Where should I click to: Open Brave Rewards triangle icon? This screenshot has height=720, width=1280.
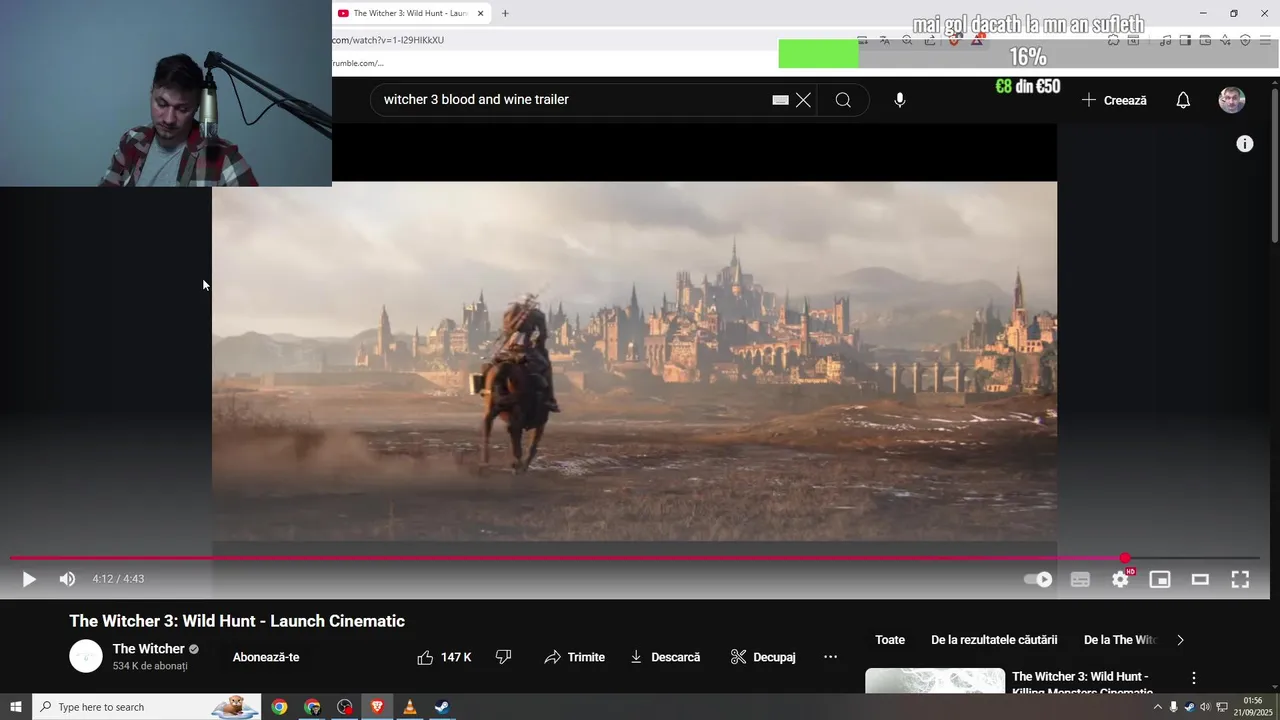click(977, 40)
